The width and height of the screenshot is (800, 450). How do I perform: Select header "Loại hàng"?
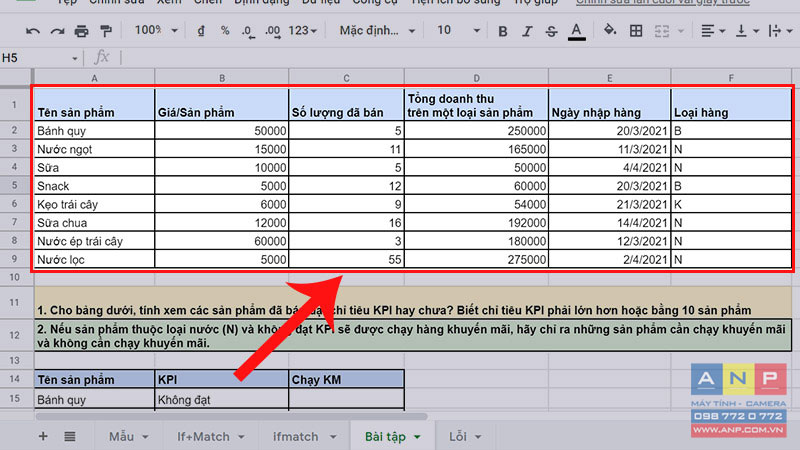point(731,105)
